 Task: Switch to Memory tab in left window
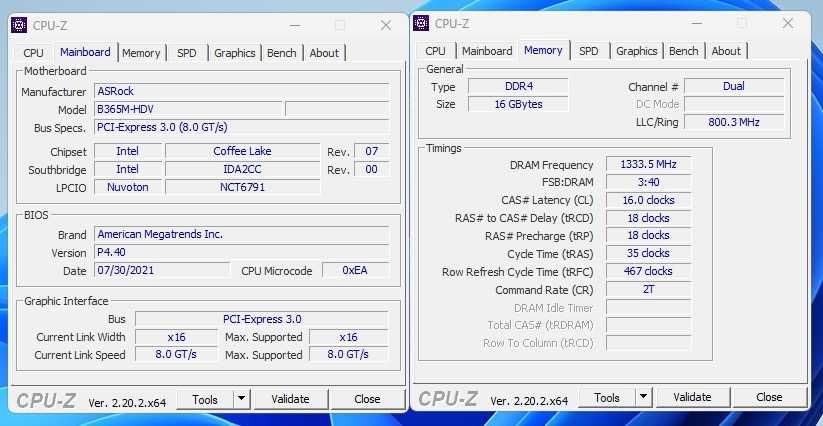click(141, 53)
